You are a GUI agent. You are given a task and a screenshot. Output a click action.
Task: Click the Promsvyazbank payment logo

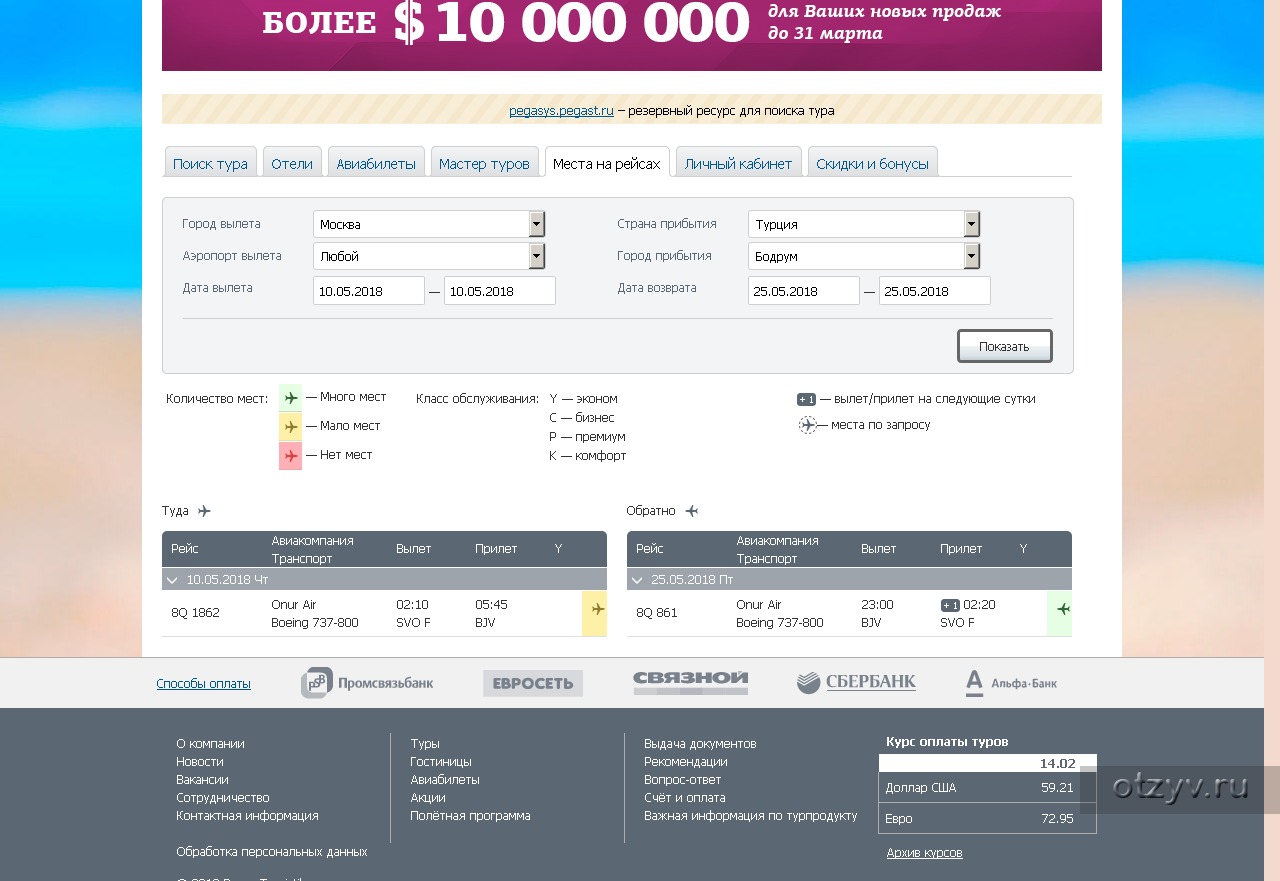click(367, 683)
